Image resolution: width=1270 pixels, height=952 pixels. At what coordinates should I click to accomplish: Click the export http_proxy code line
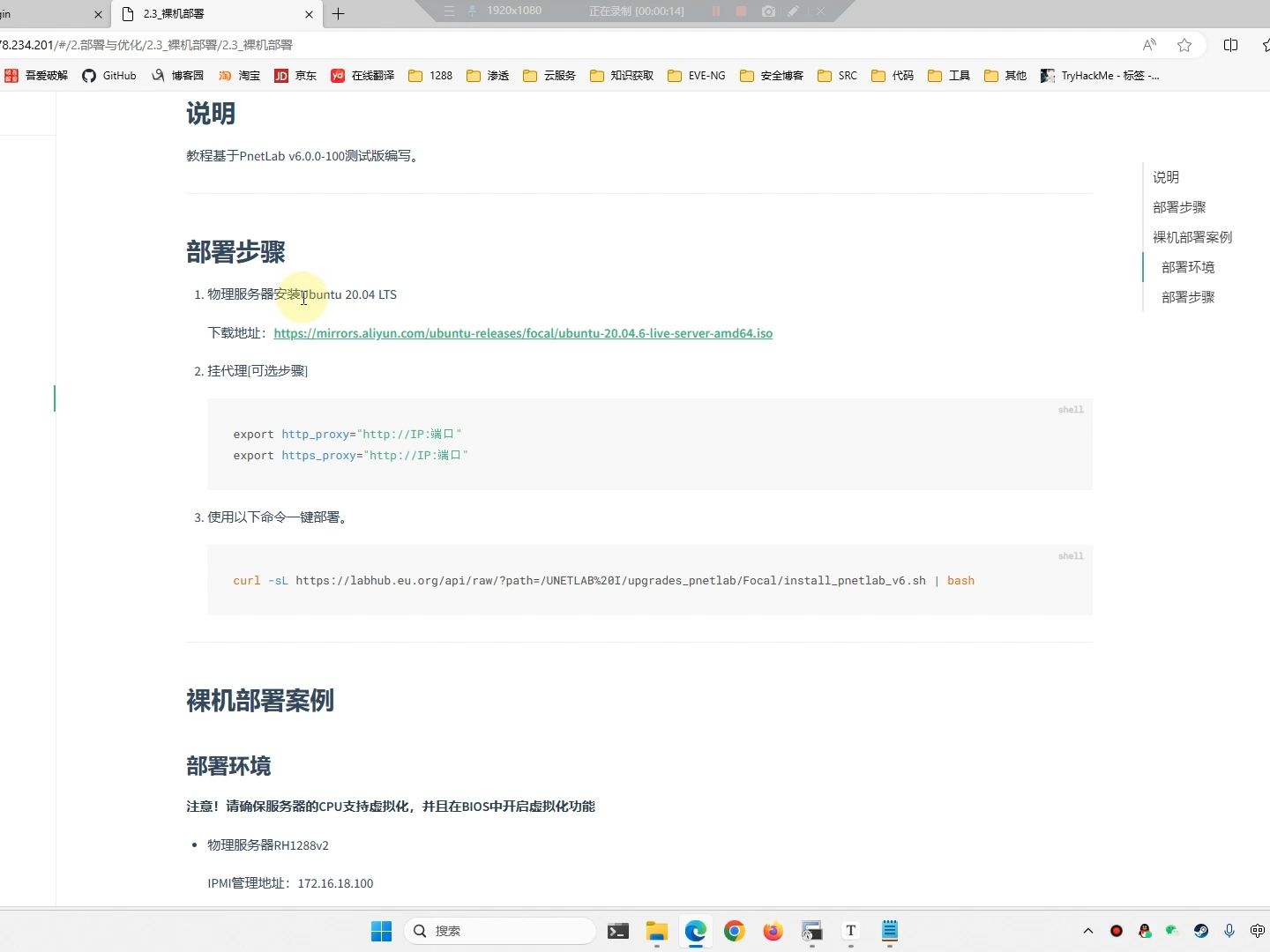(347, 435)
